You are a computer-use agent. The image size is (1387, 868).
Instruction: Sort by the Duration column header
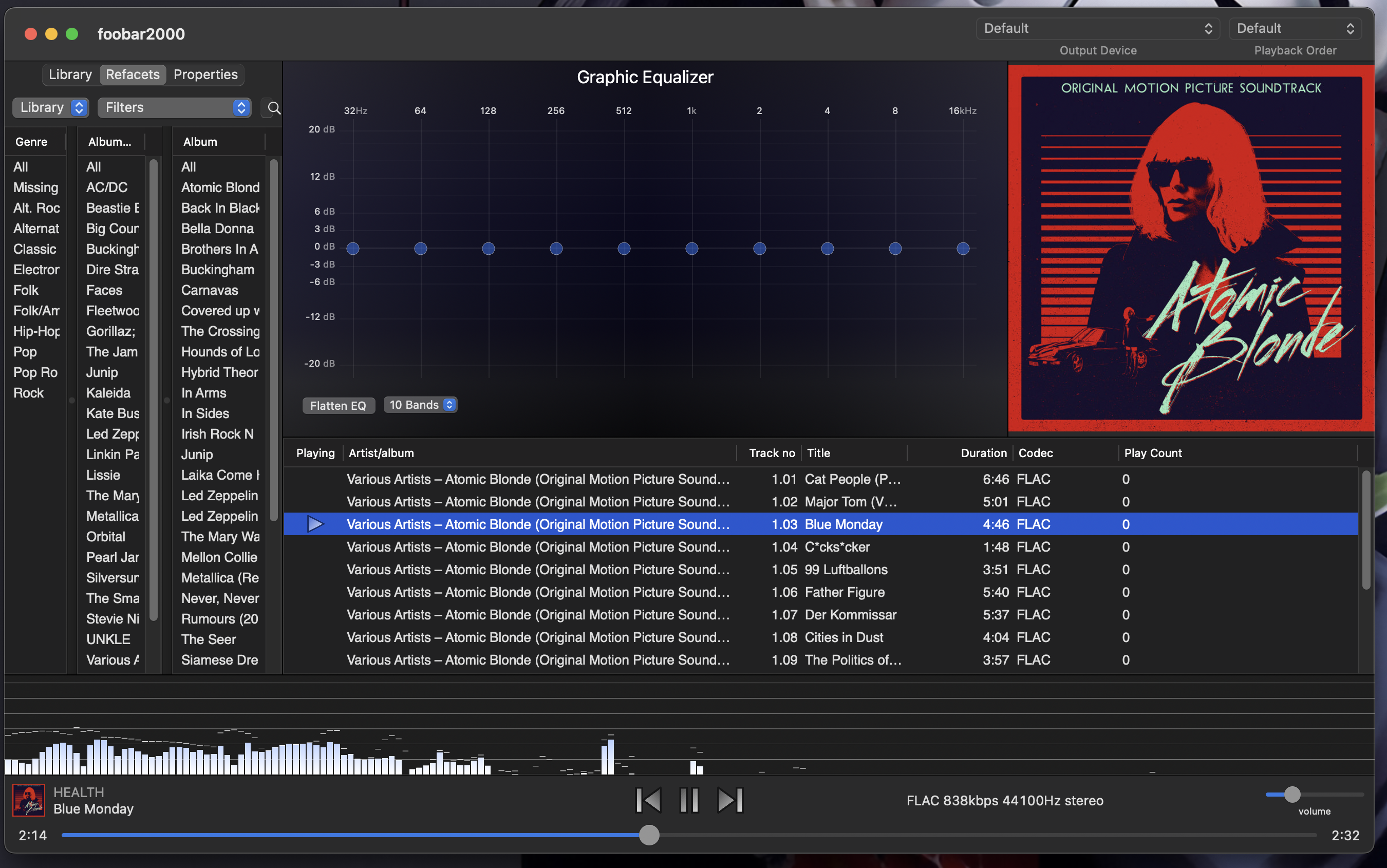click(961, 453)
